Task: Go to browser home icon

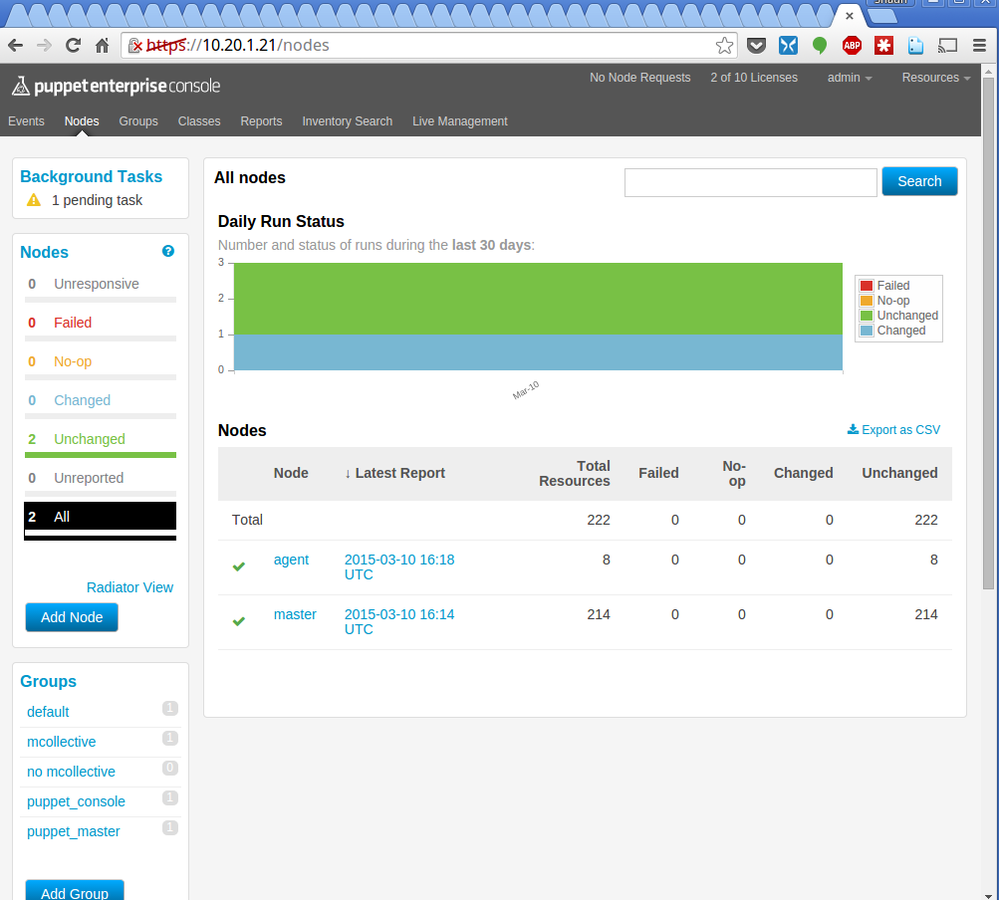Action: pyautogui.click(x=102, y=45)
